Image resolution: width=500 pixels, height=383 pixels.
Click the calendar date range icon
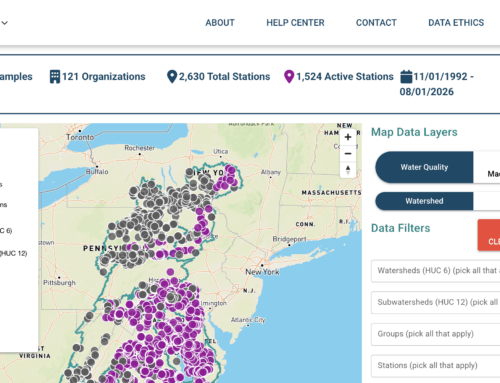[x=406, y=76]
